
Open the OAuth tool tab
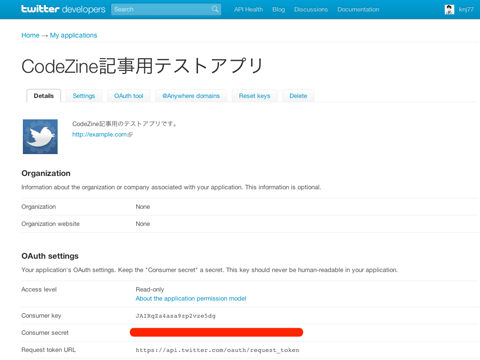[x=129, y=96]
